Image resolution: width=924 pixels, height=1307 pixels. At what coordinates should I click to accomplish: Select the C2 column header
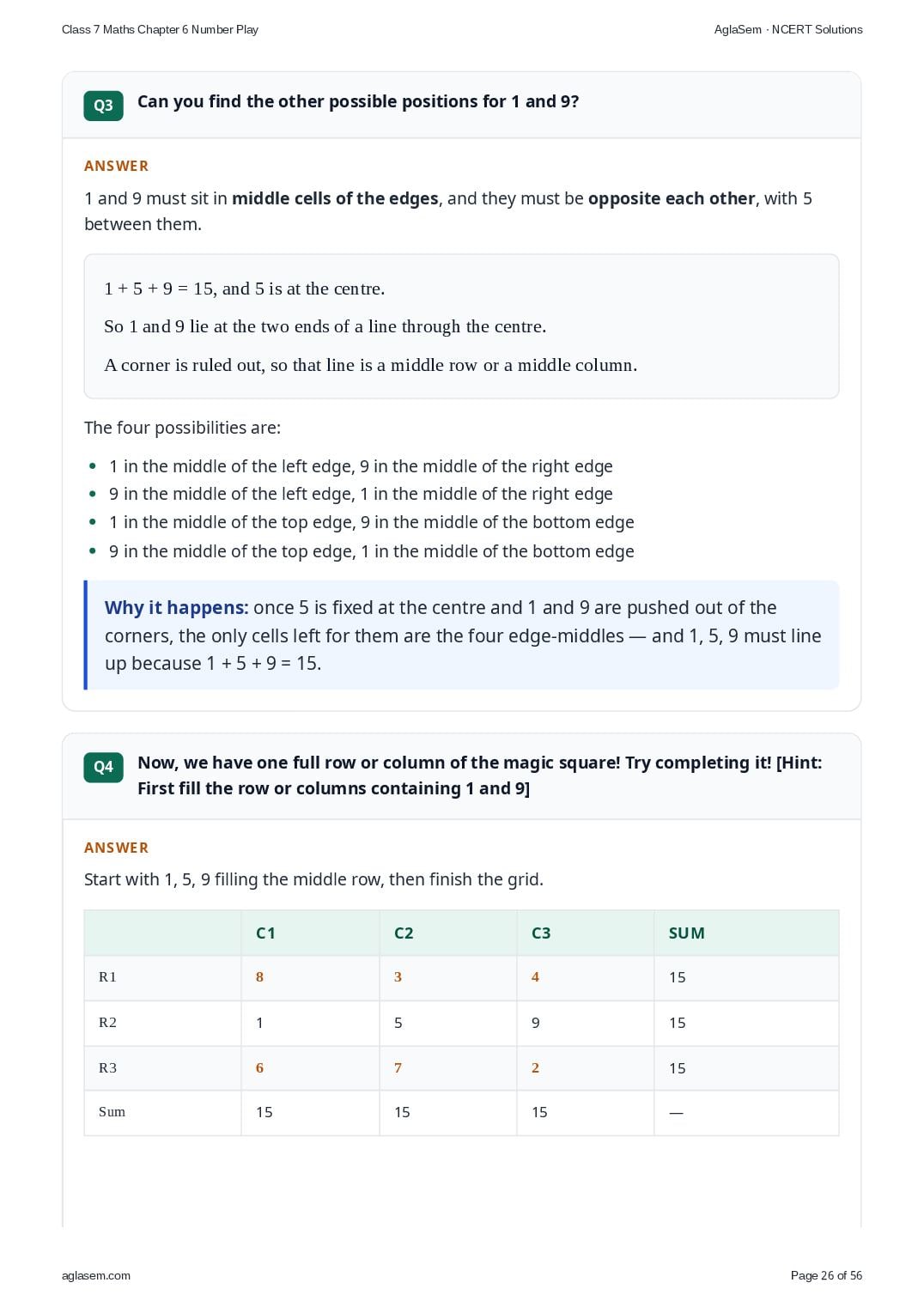[x=404, y=933]
